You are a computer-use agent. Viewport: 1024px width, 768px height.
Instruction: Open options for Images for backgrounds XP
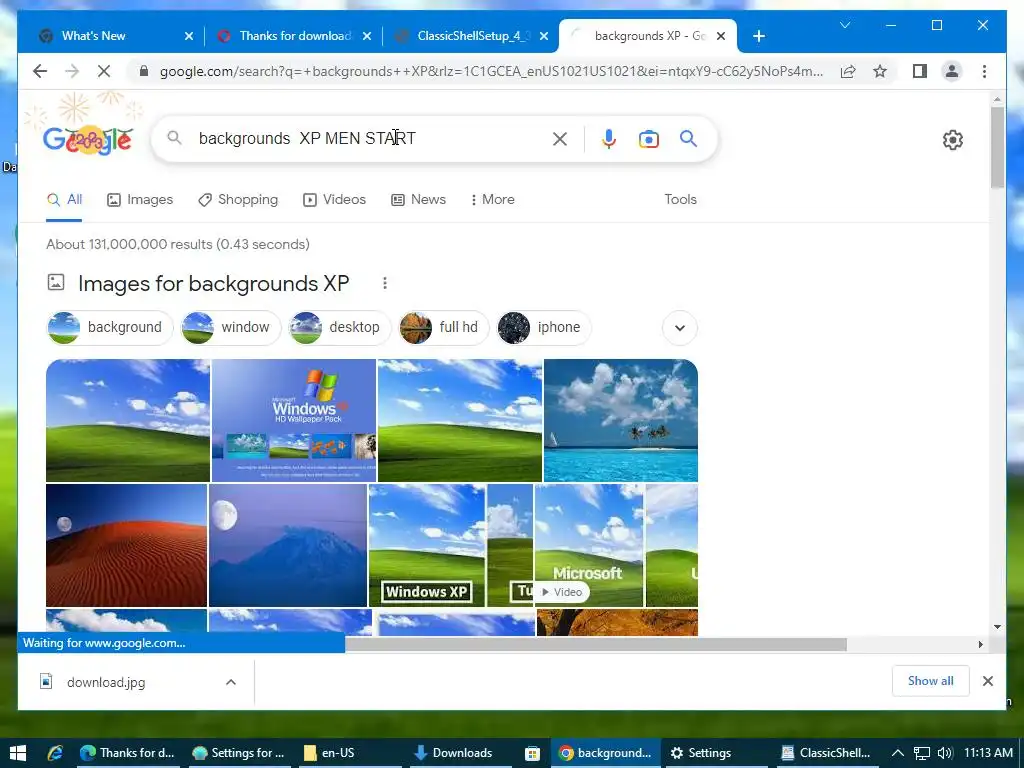click(x=385, y=283)
